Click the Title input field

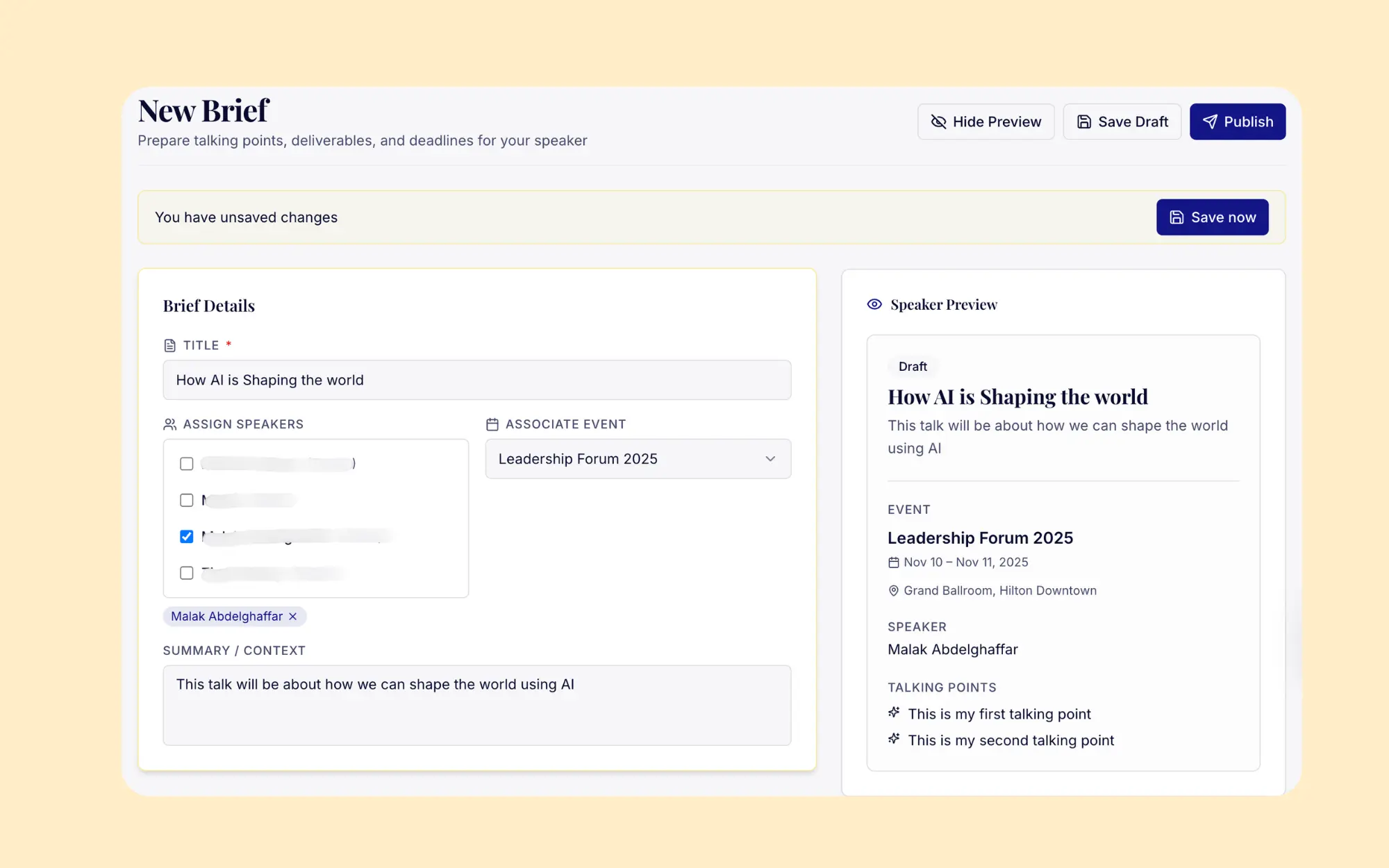pyautogui.click(x=476, y=380)
